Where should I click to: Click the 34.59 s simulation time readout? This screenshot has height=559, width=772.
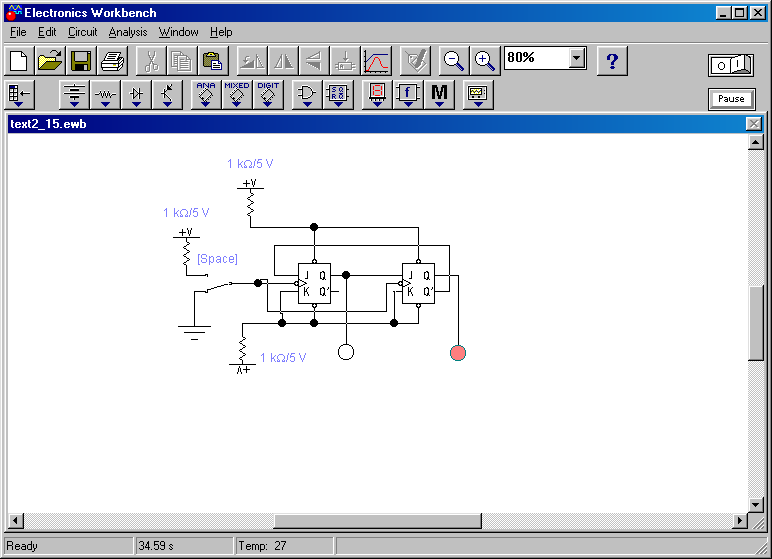pos(184,546)
